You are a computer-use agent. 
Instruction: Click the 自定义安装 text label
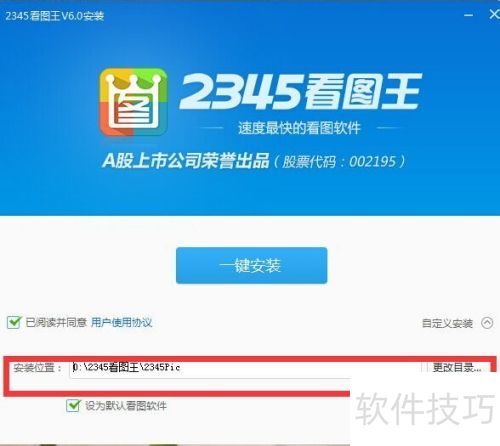coord(447,323)
